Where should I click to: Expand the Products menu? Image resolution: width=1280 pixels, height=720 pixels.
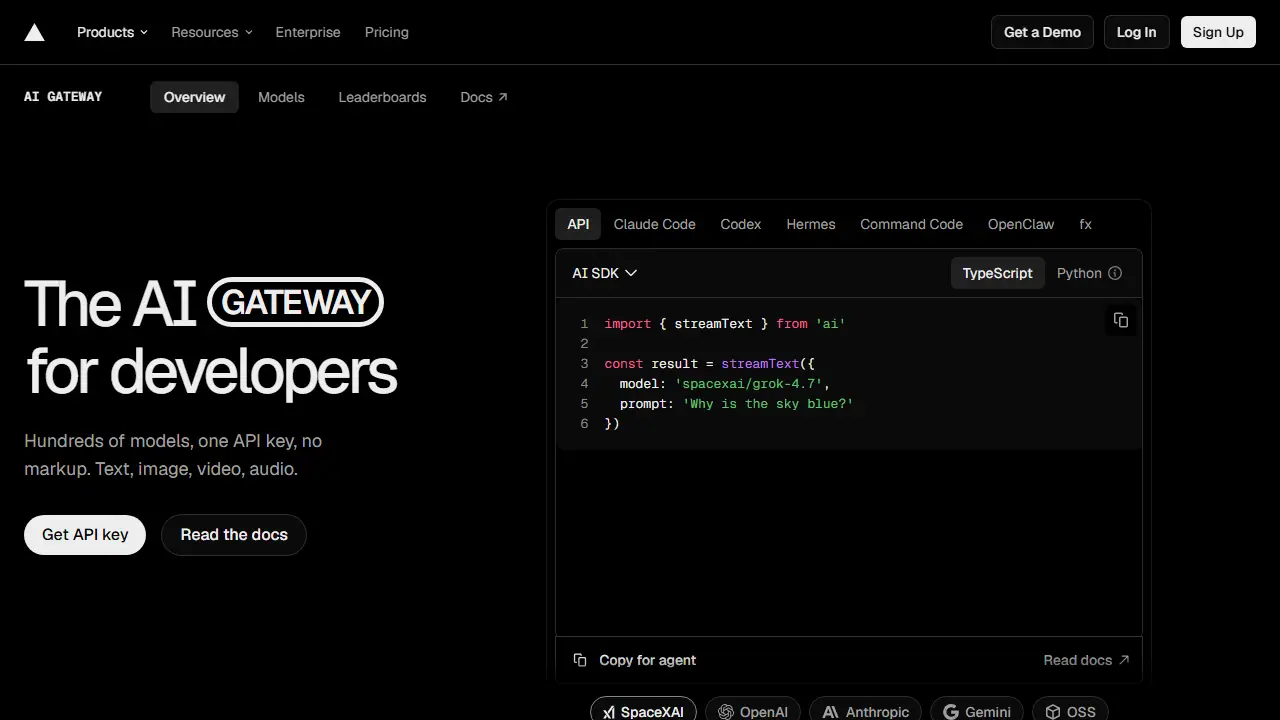click(112, 32)
